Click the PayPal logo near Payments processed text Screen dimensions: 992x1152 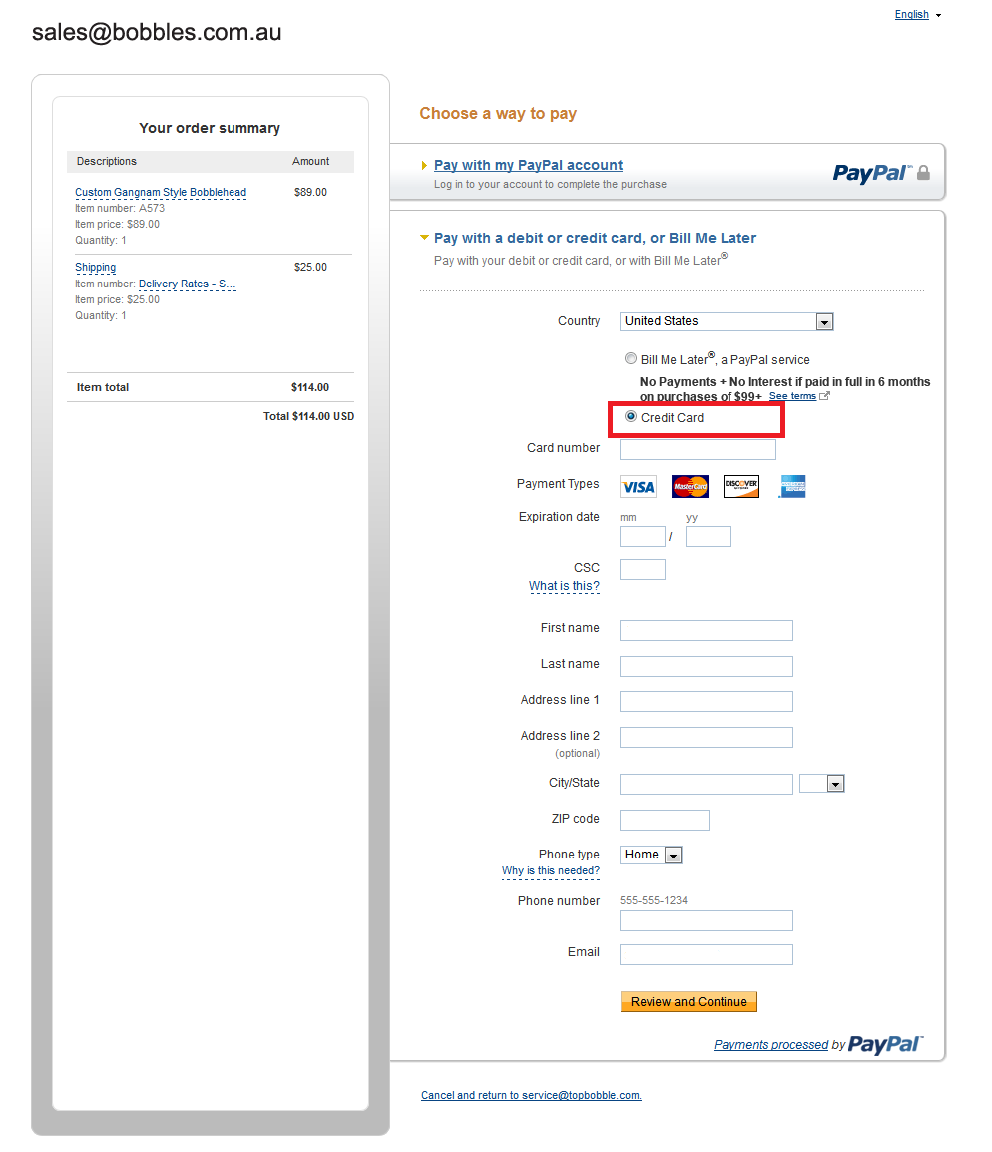884,1044
